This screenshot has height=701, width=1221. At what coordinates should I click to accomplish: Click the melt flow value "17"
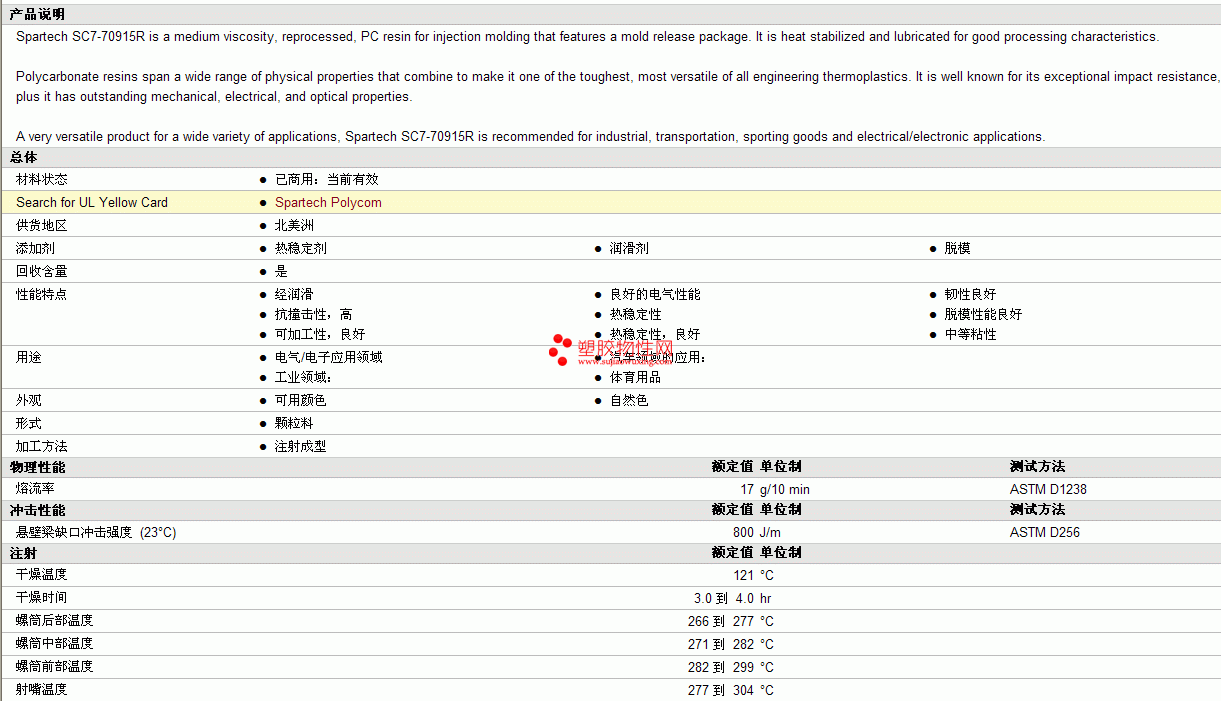pos(747,489)
